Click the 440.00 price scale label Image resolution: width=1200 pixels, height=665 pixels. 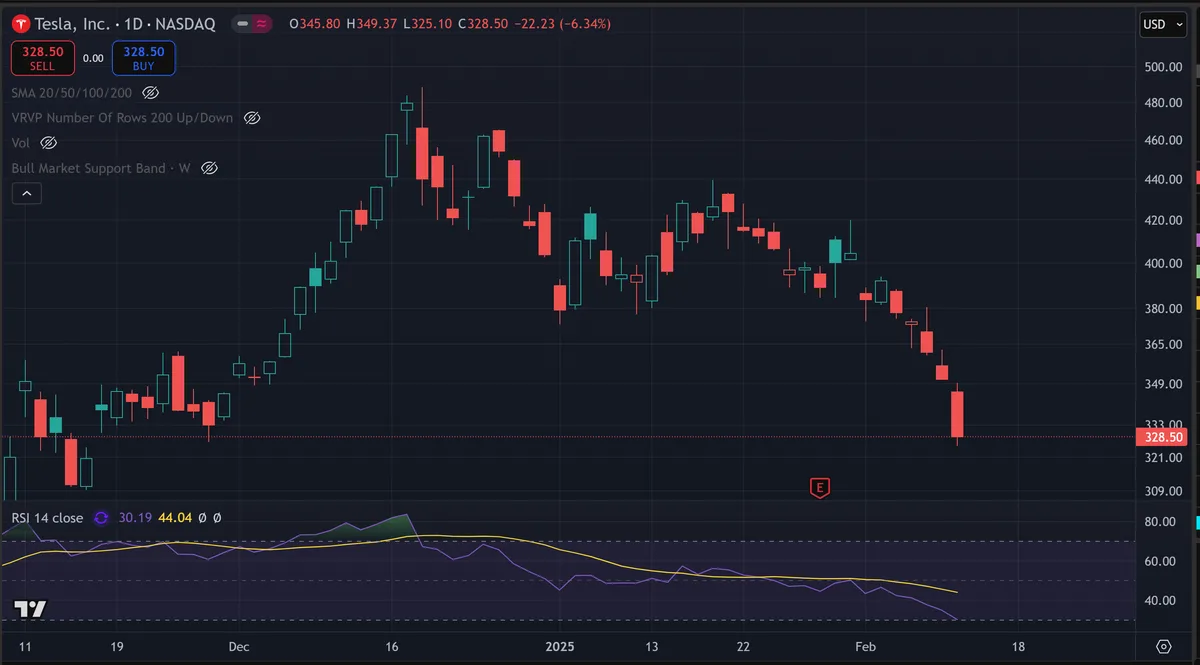point(1164,180)
